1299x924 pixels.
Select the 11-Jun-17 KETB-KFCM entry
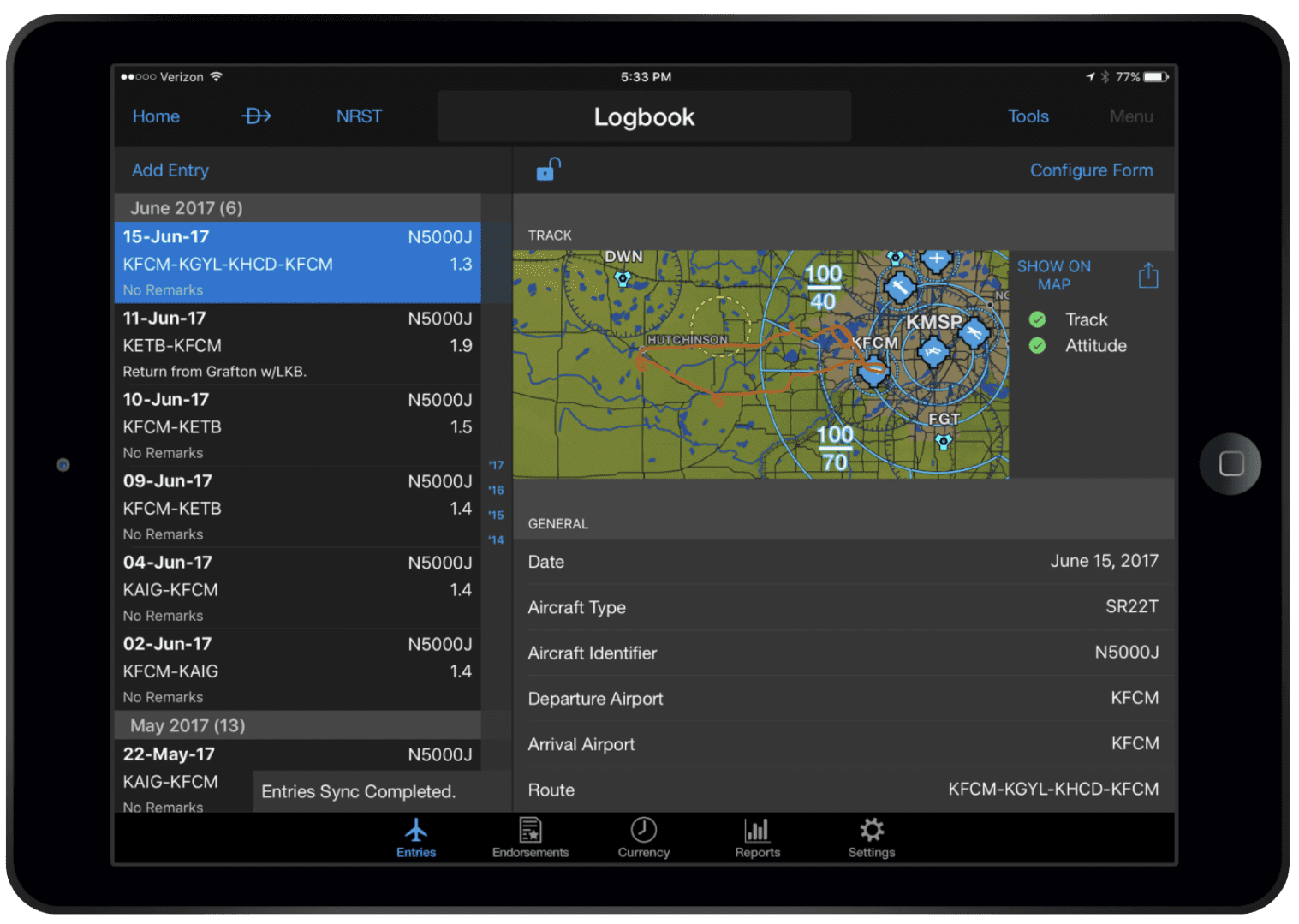click(x=297, y=344)
